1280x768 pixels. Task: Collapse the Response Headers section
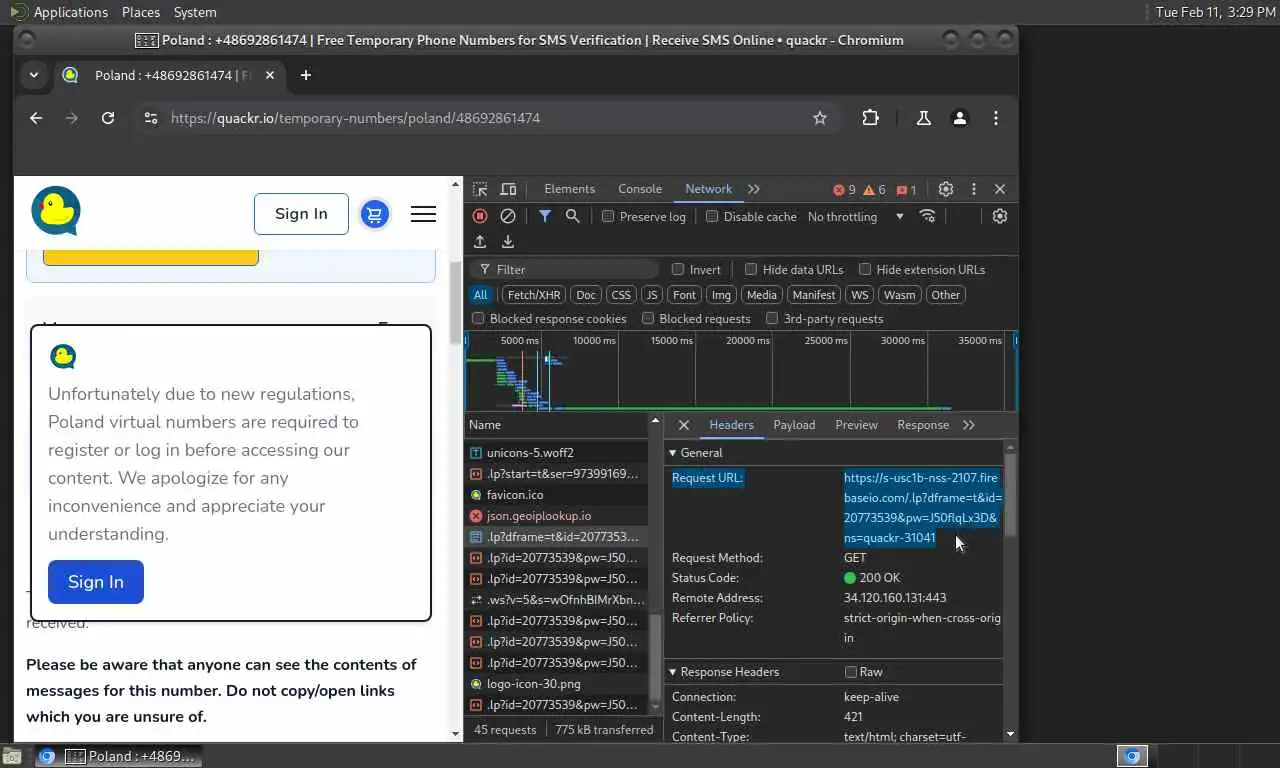(x=673, y=672)
